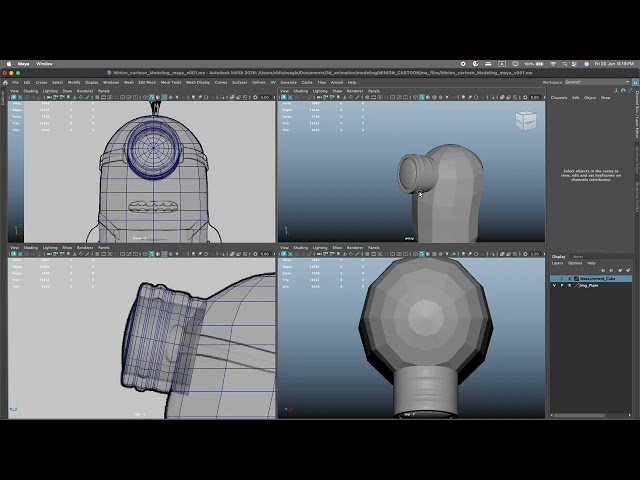Toggle playback P of Measurement_Cube layer
640x480 pixels.
tap(562, 279)
